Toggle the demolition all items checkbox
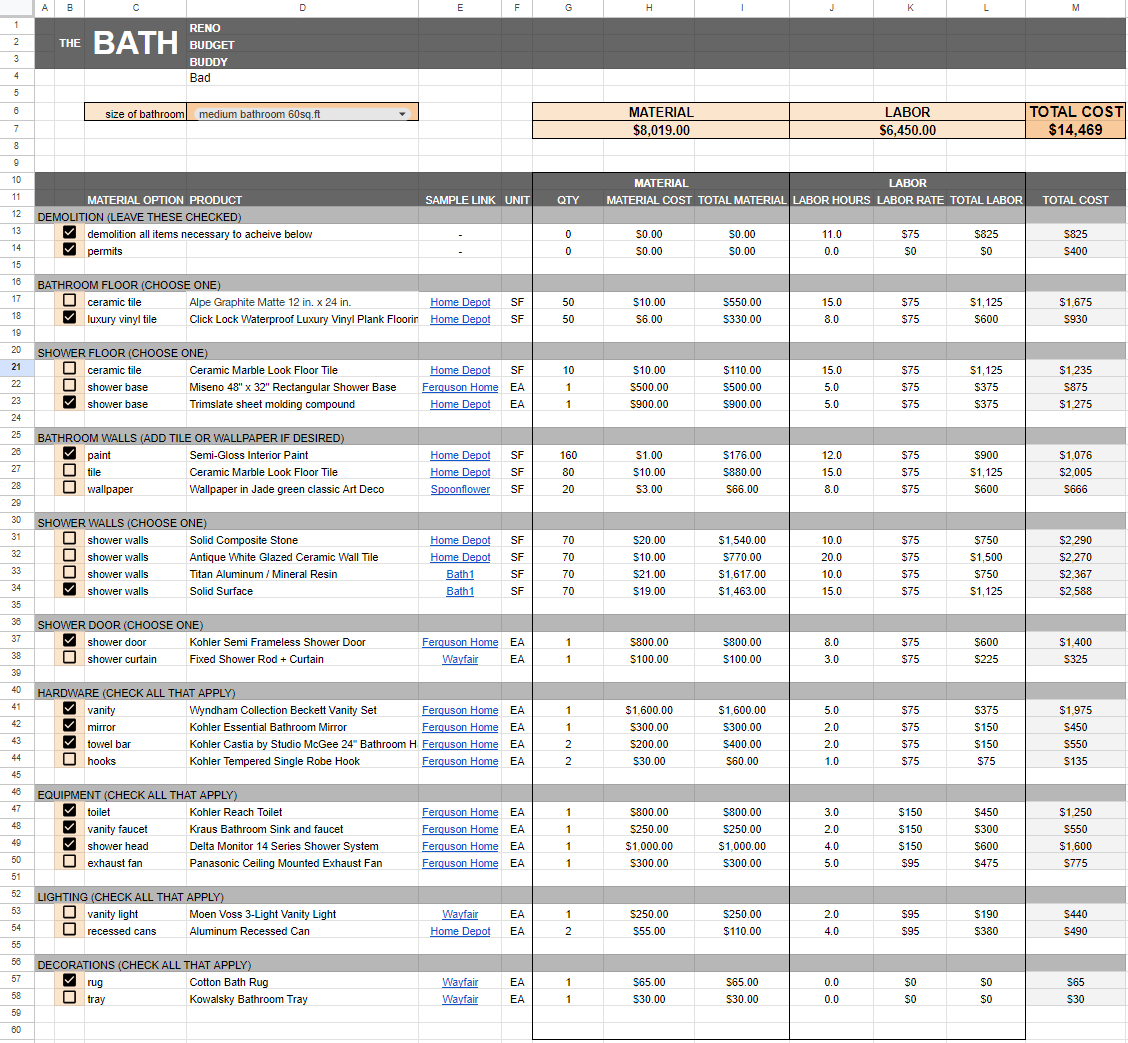1128x1043 pixels. tap(70, 232)
